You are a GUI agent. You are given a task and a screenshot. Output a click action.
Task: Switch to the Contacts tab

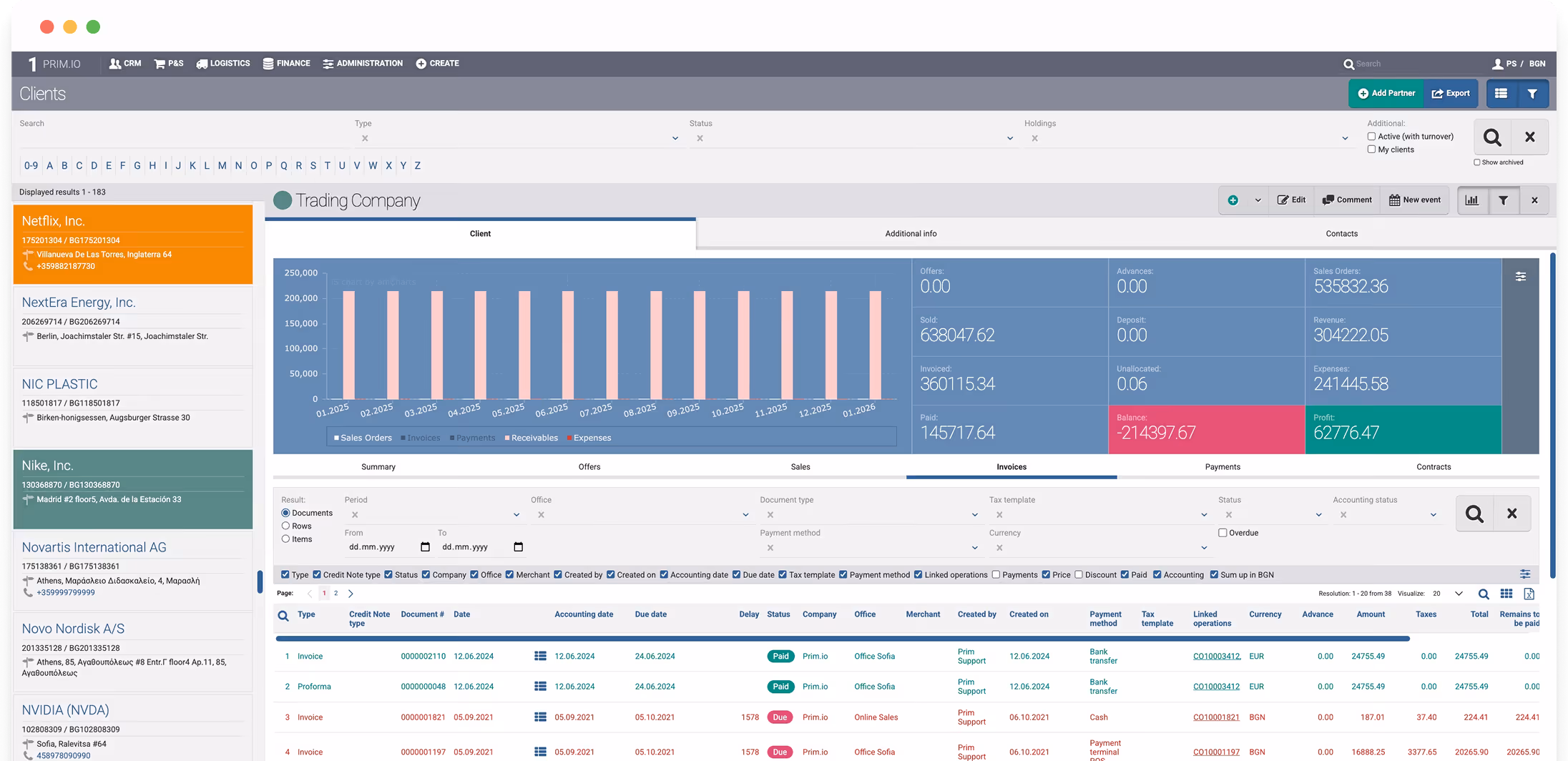click(x=1341, y=234)
